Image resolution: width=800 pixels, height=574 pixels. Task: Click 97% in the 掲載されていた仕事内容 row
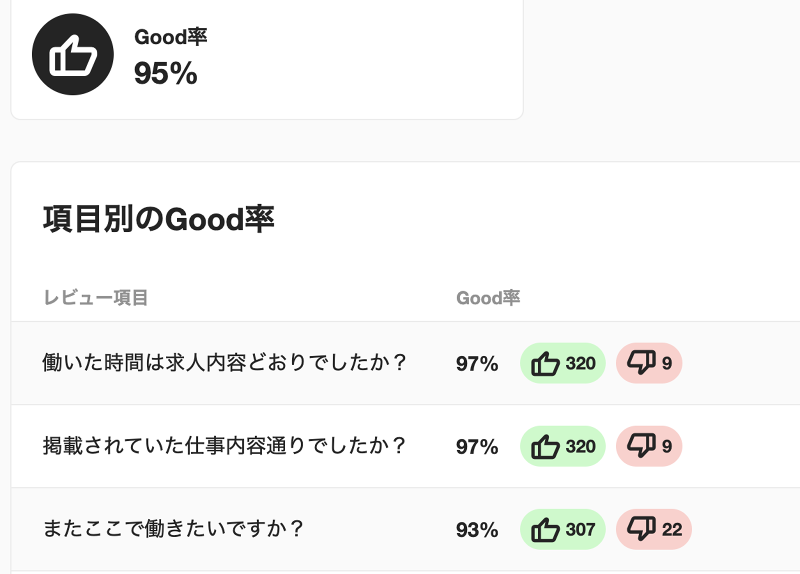(477, 446)
